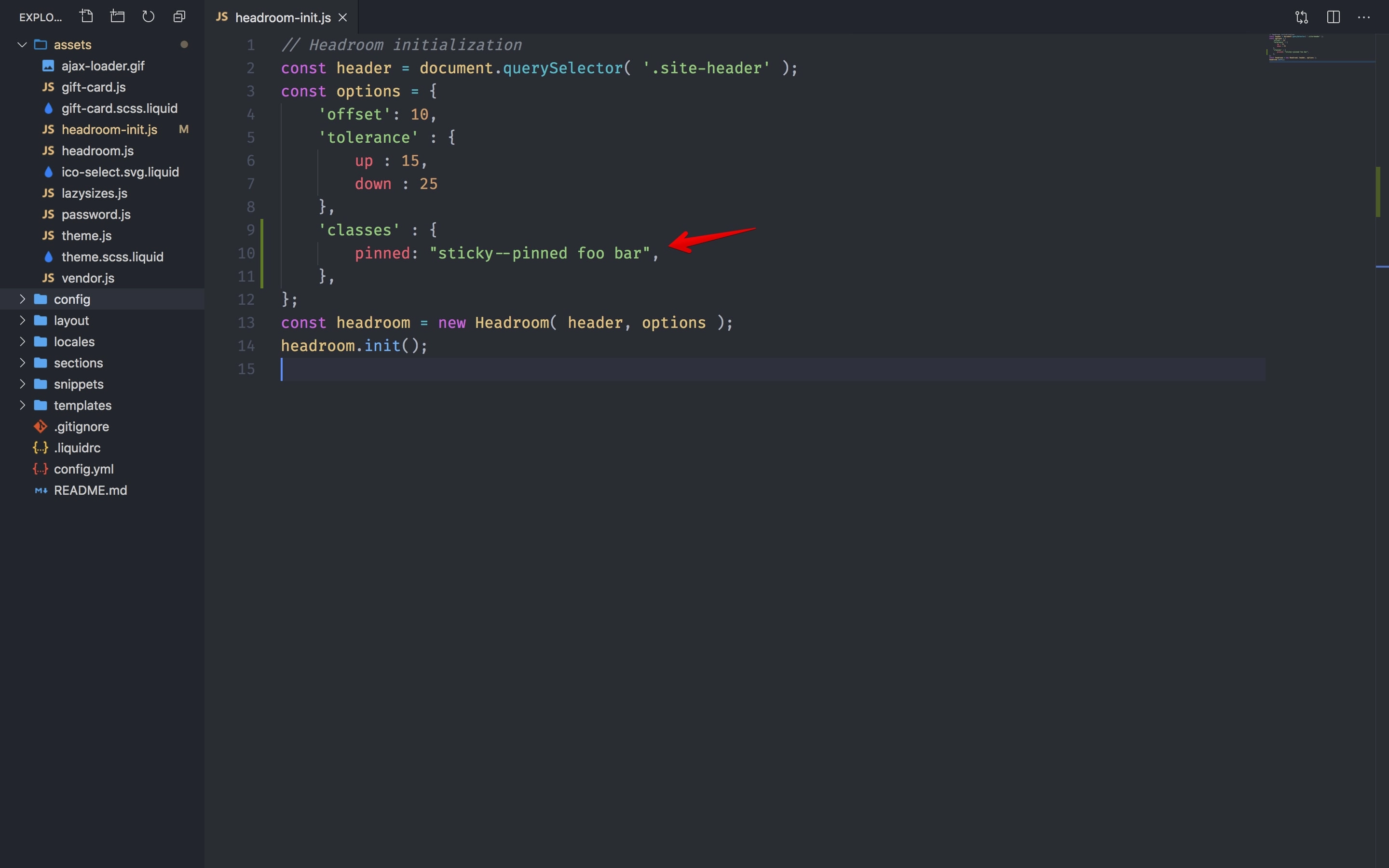Place cursor on empty line 15
1389x868 pixels.
click(773, 369)
